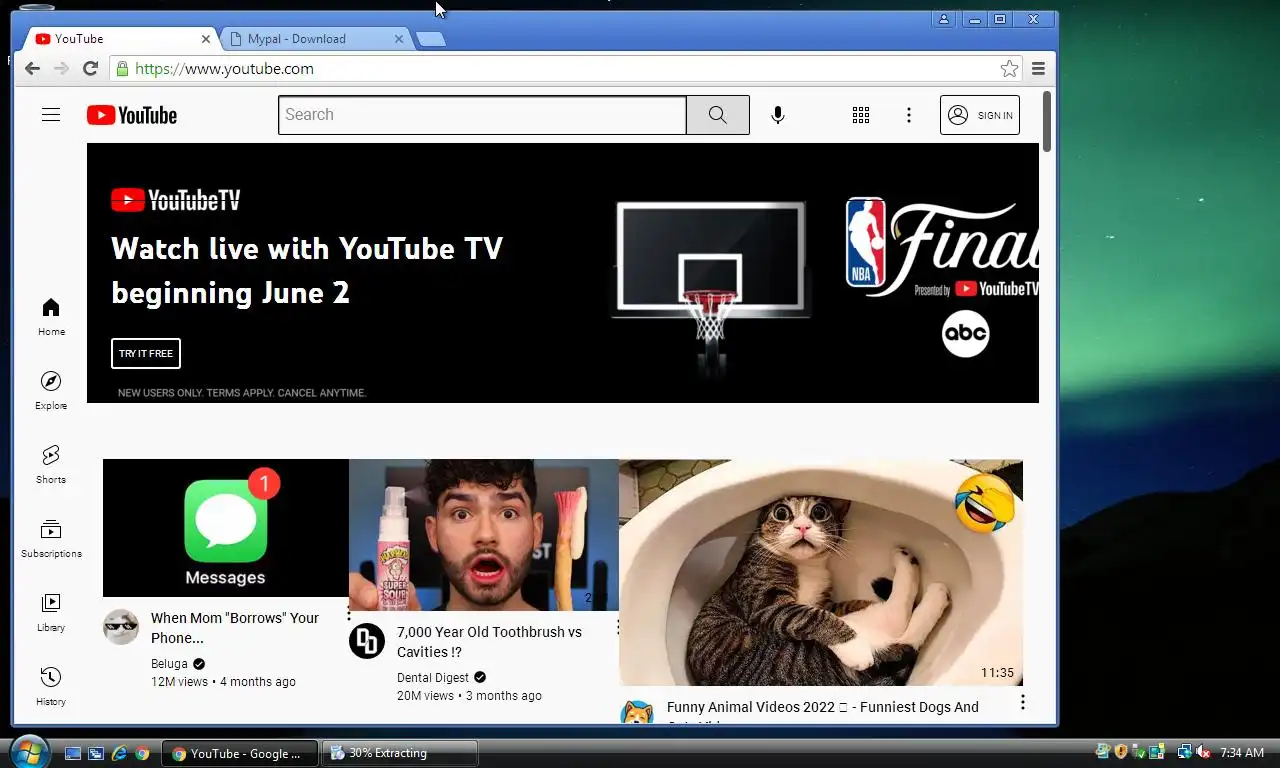This screenshot has width=1280, height=768.
Task: Open History in sidebar
Action: [51, 687]
